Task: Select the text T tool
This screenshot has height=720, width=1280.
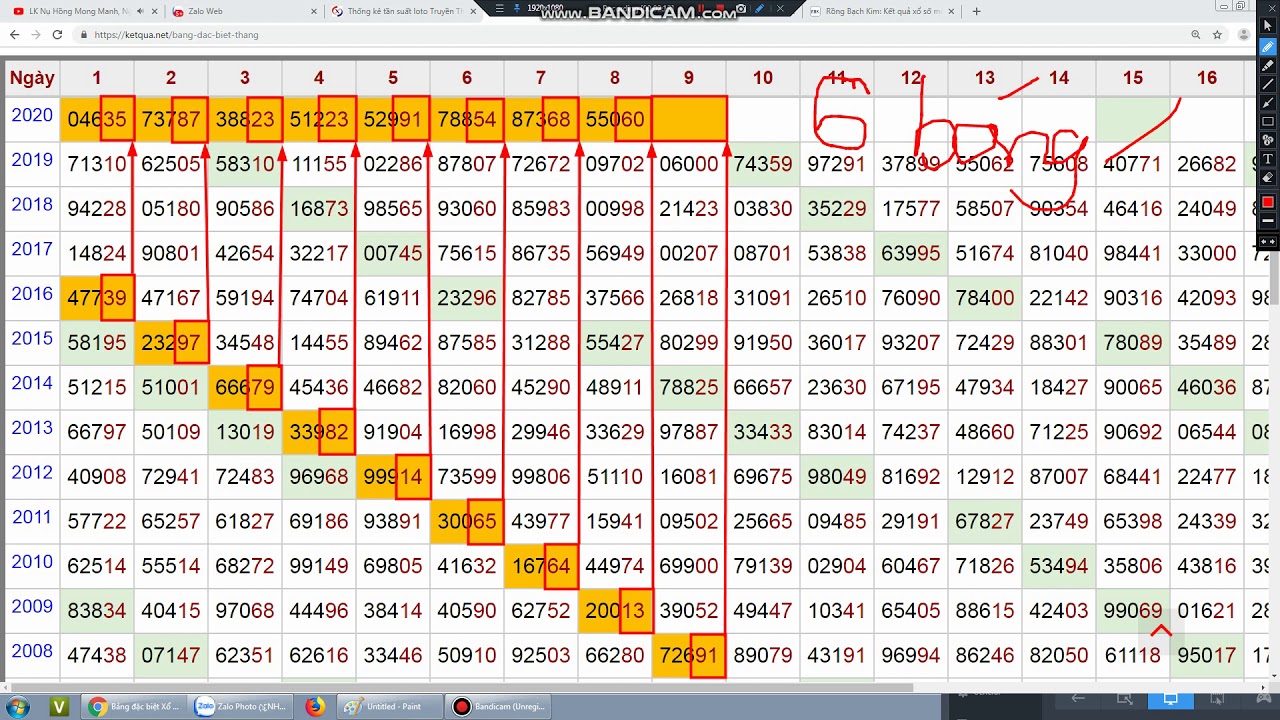Action: pyautogui.click(x=1267, y=159)
